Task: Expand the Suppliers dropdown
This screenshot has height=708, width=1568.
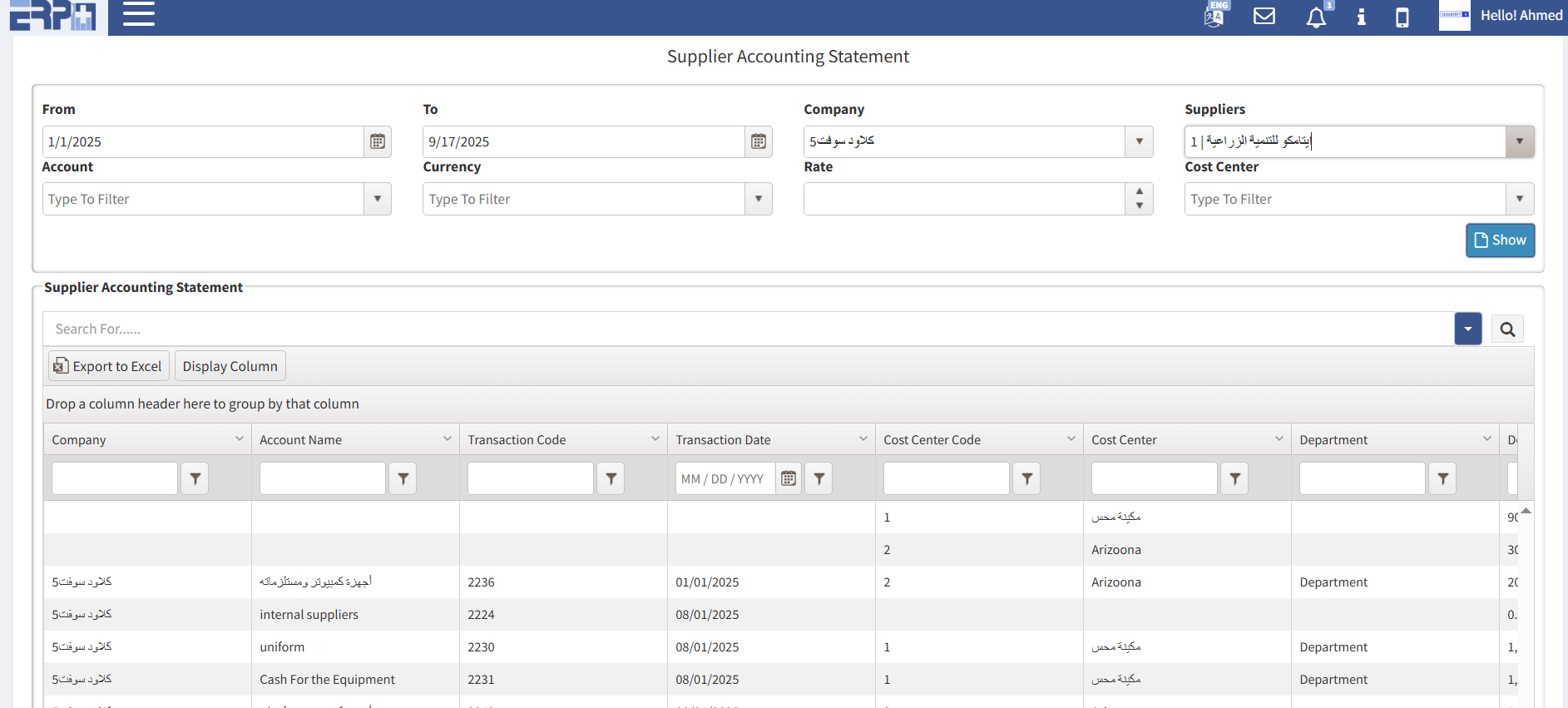Action: [x=1520, y=141]
